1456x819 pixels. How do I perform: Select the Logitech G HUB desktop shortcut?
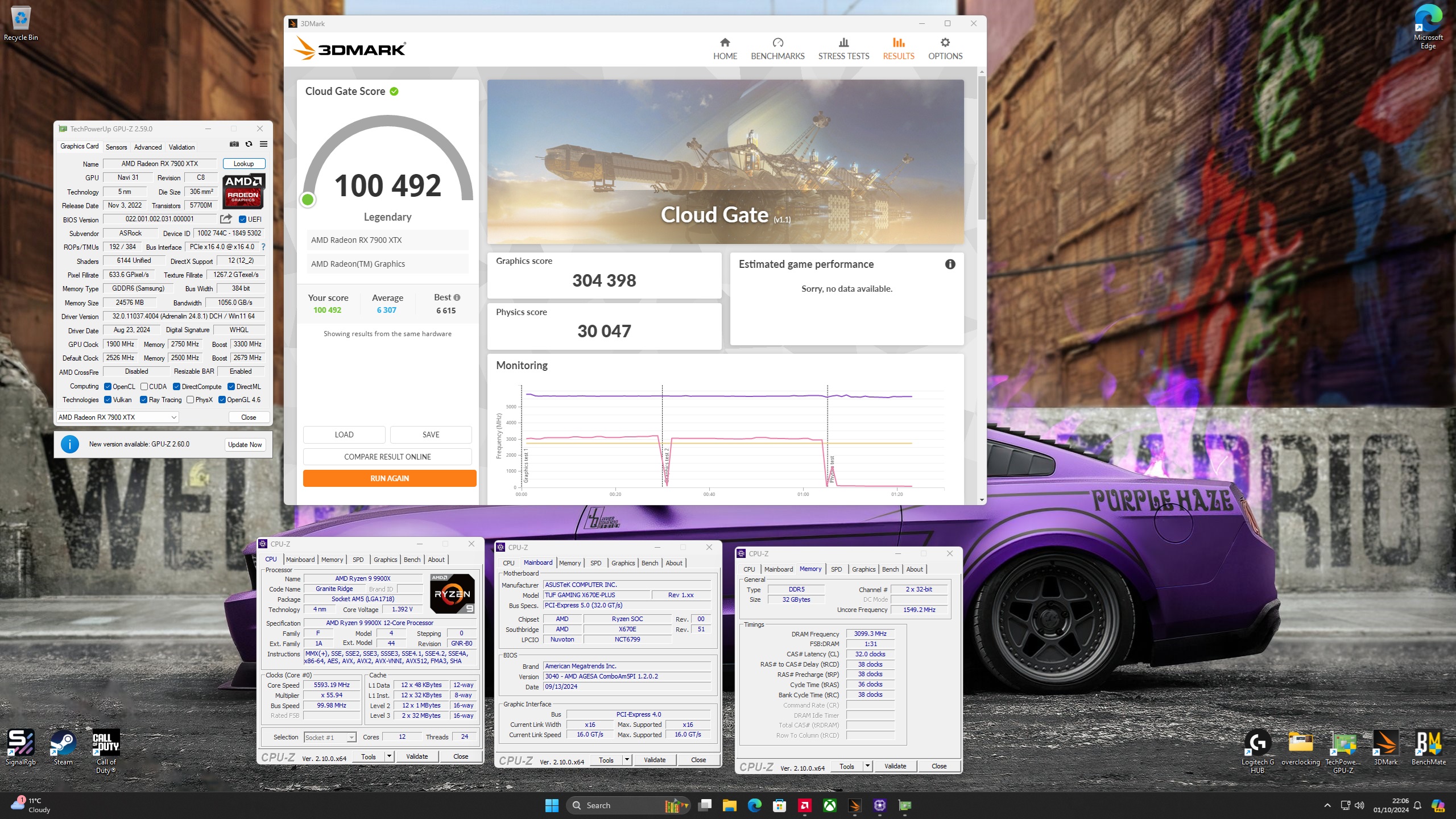tap(1258, 751)
